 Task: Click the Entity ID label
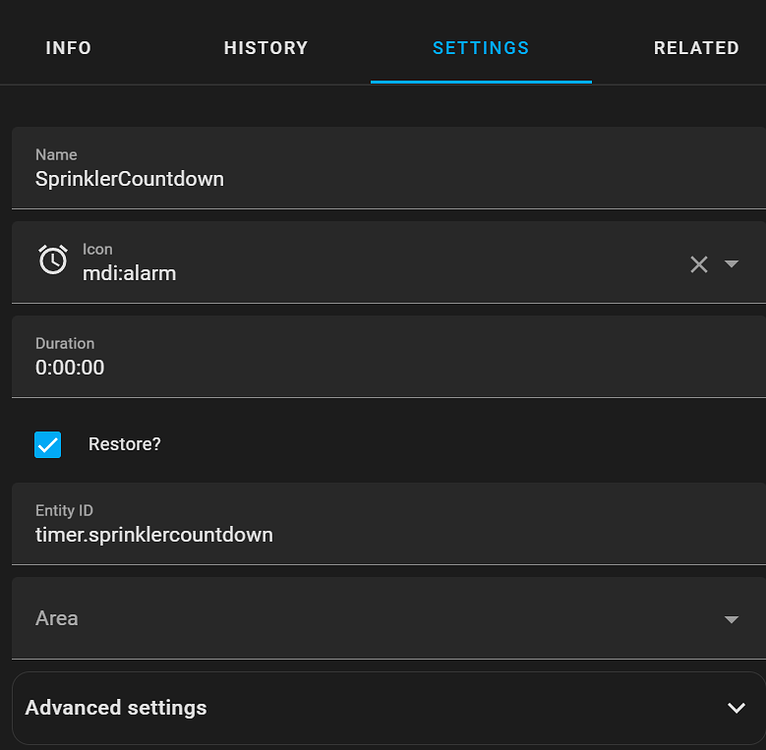64,510
